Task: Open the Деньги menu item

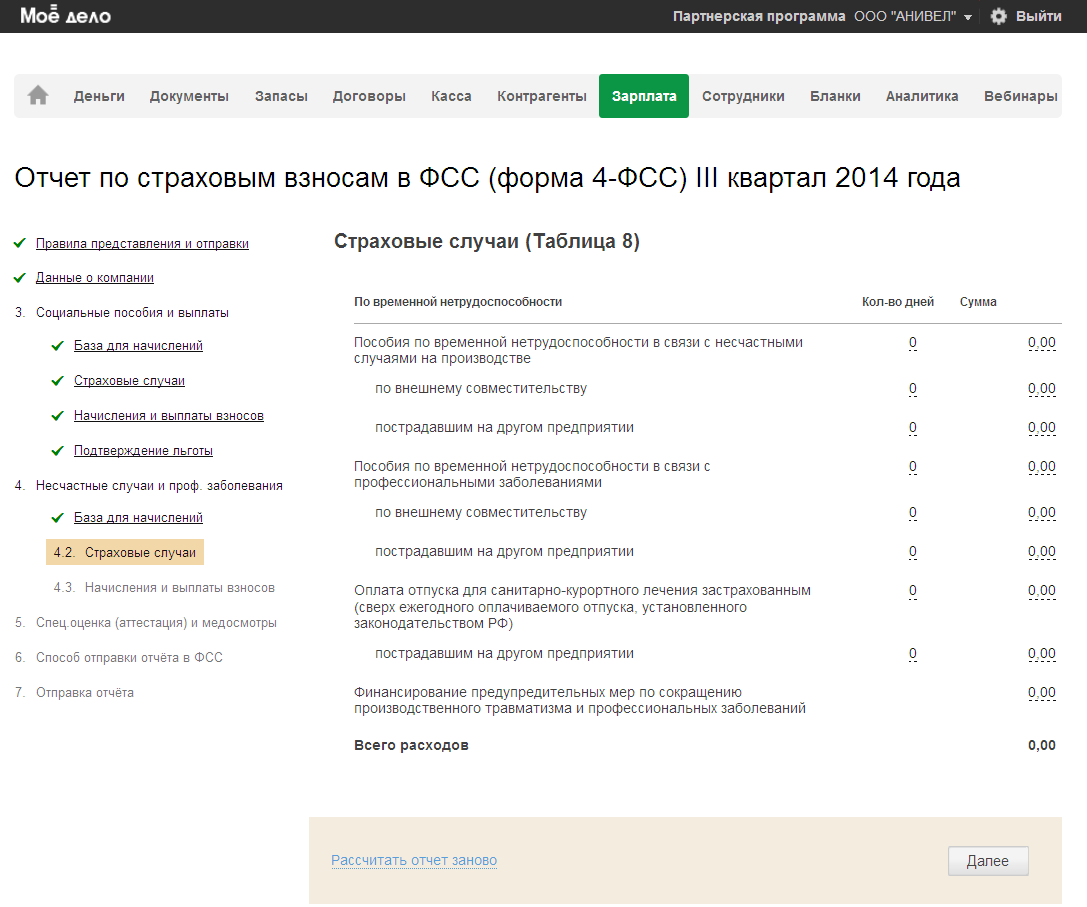Action: [99, 96]
